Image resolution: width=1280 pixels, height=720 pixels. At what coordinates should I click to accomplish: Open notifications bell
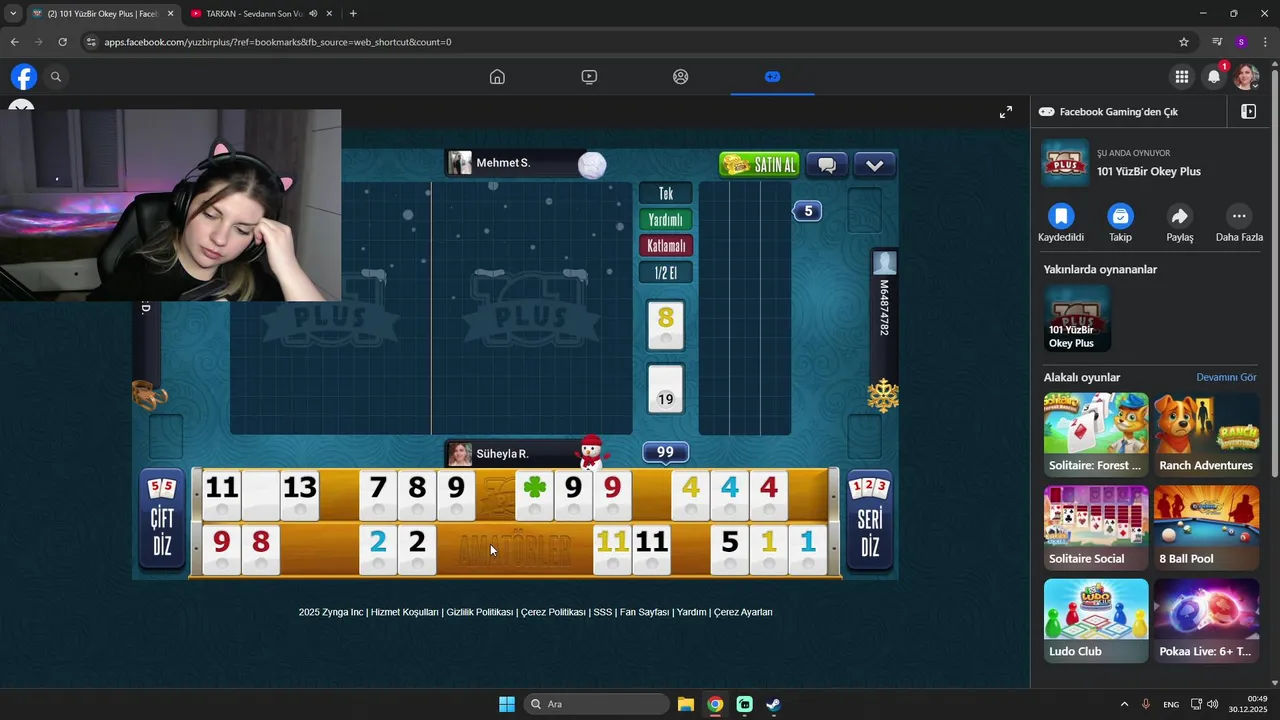(x=1214, y=77)
